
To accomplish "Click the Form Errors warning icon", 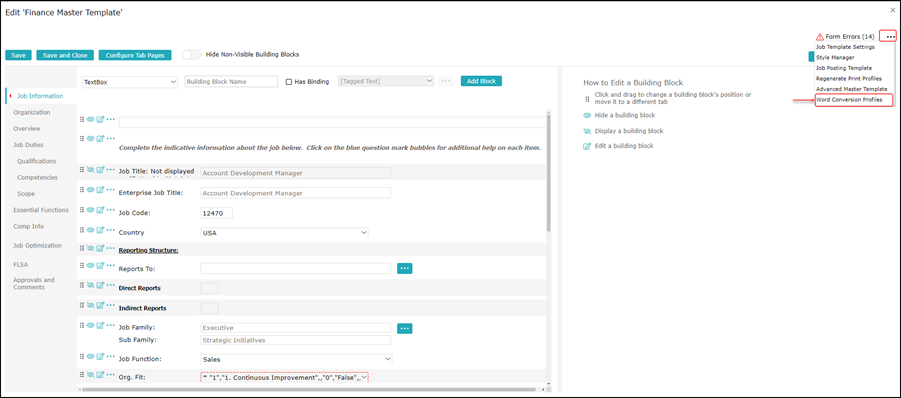I will (x=820, y=36).
